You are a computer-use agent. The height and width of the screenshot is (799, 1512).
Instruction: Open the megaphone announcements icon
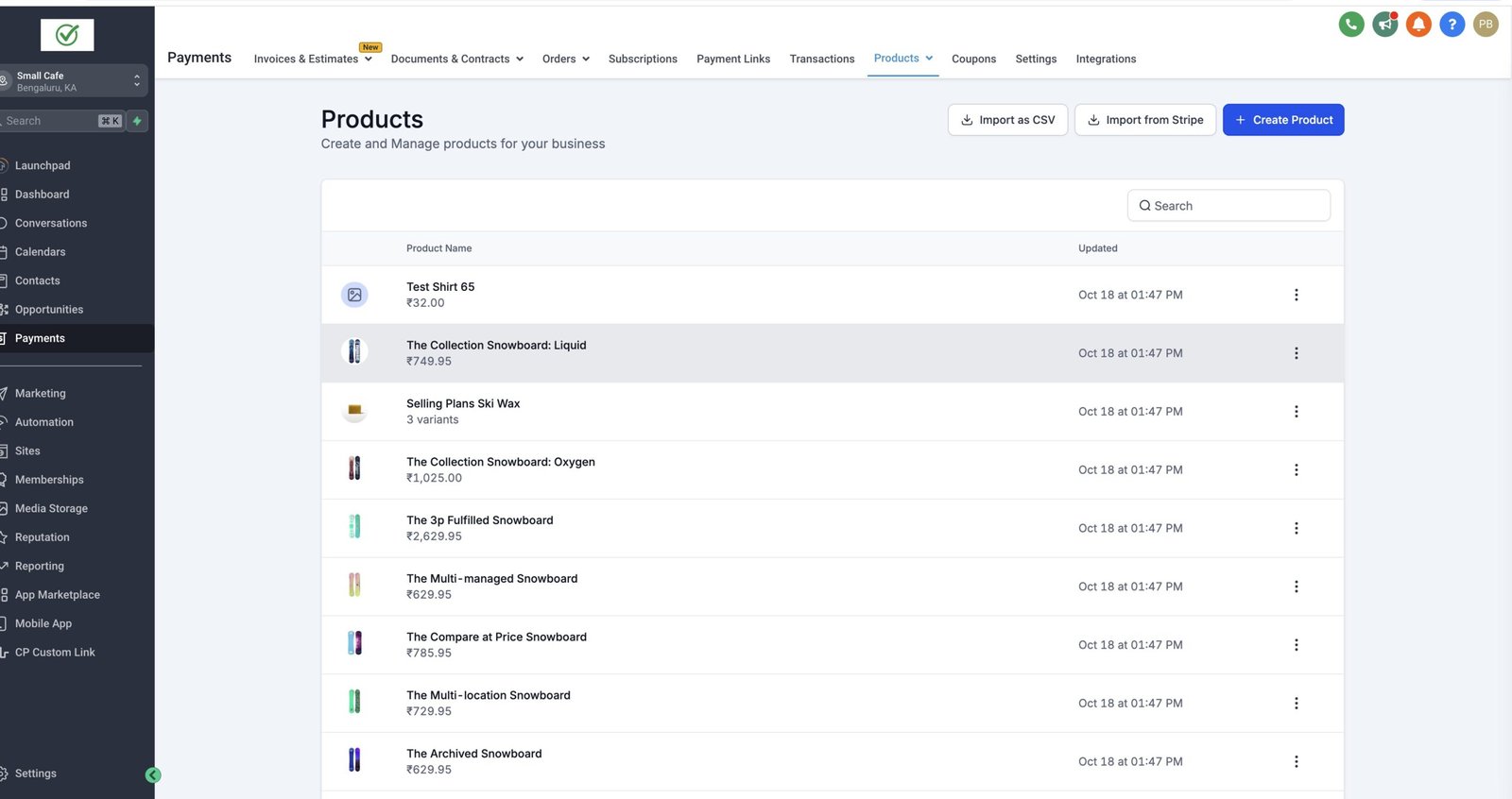[1385, 25]
